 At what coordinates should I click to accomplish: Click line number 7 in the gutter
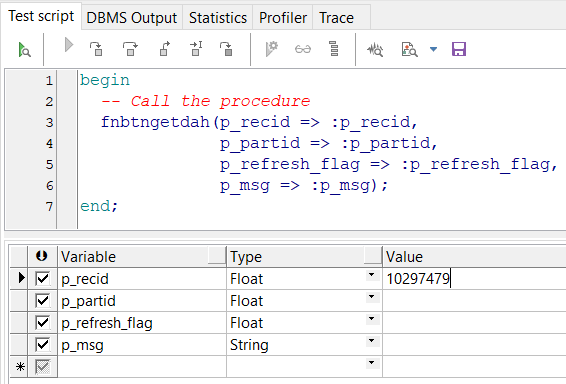[x=49, y=207]
